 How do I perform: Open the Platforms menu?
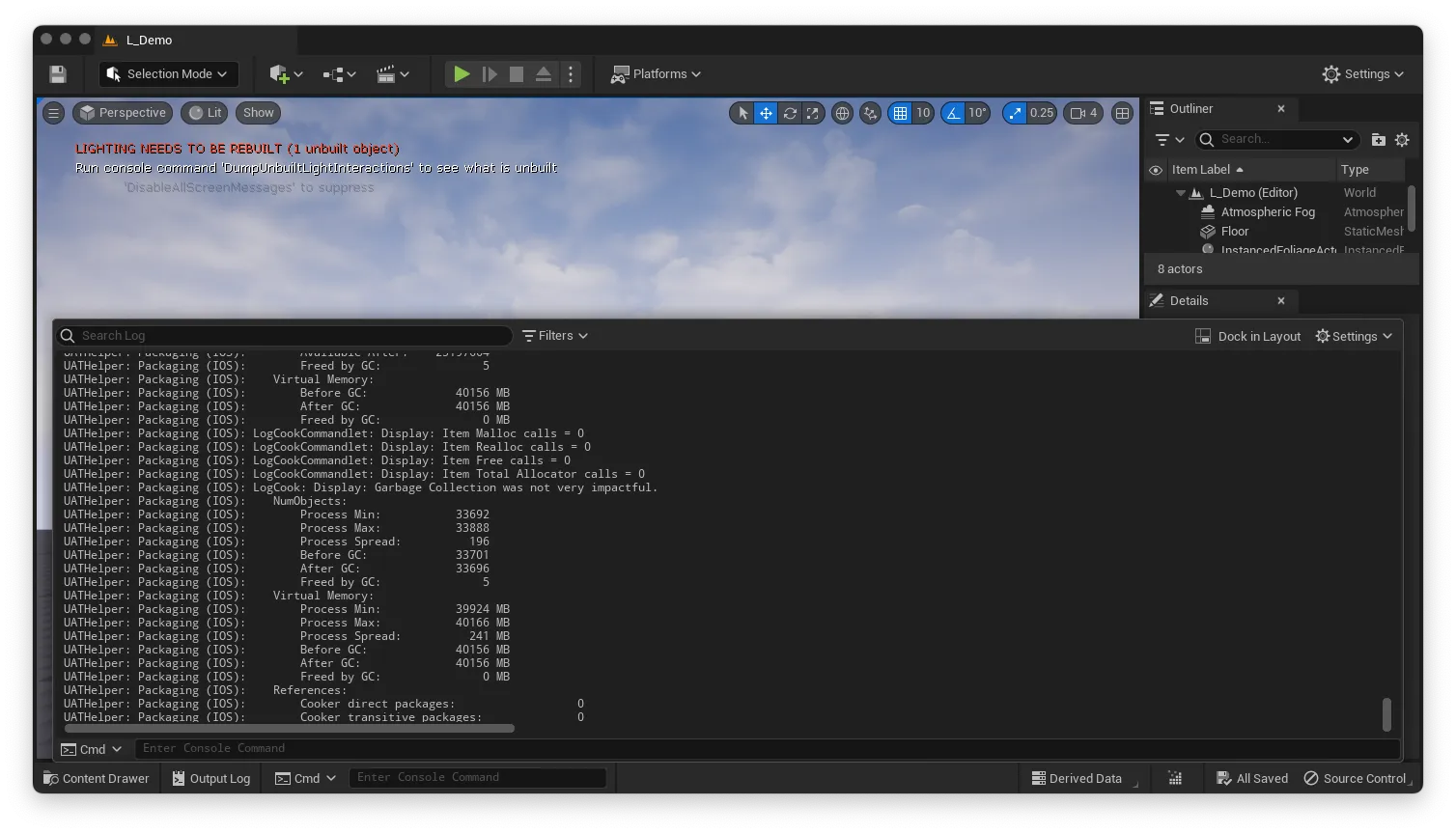656,73
